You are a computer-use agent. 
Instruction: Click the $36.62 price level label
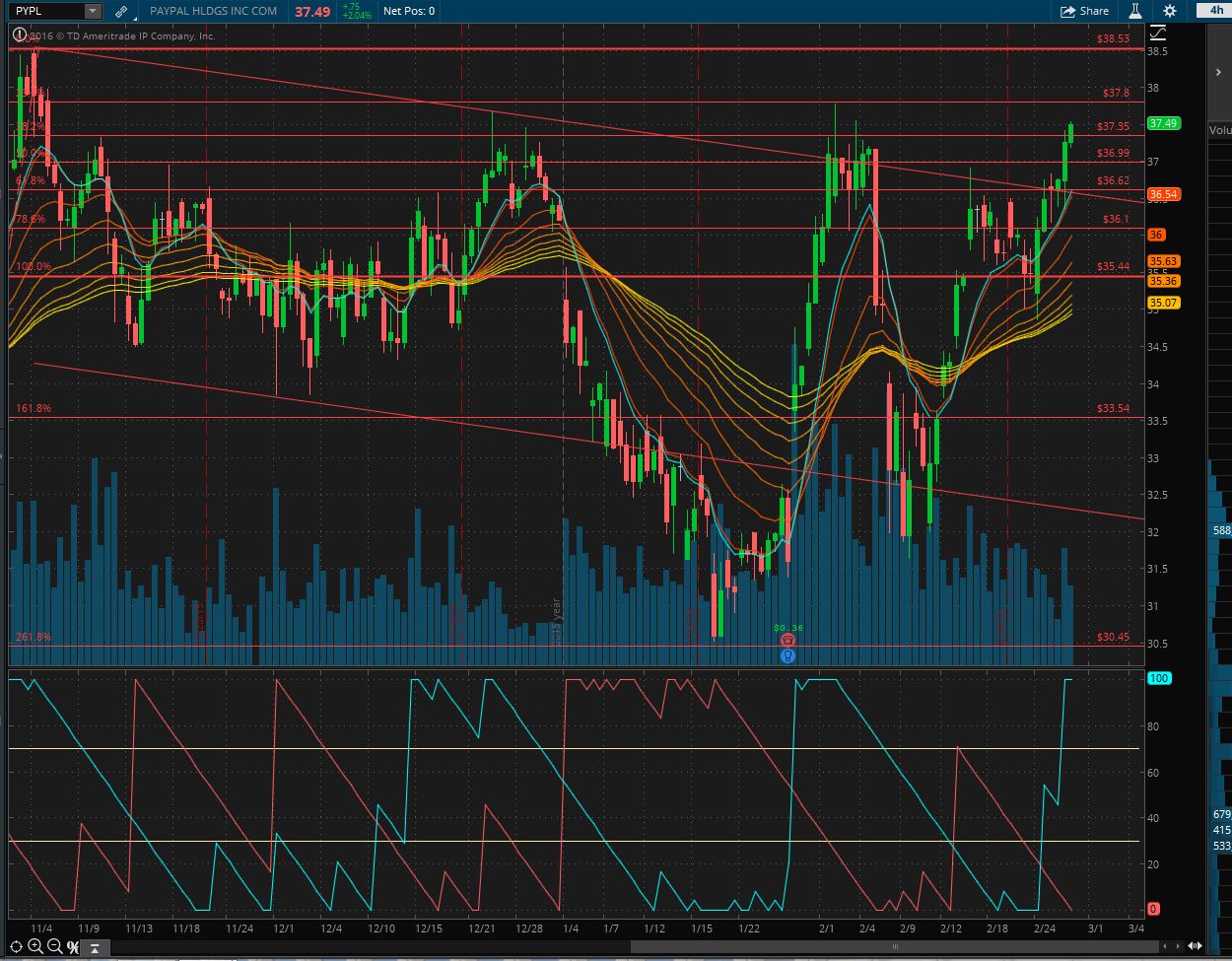click(1113, 180)
